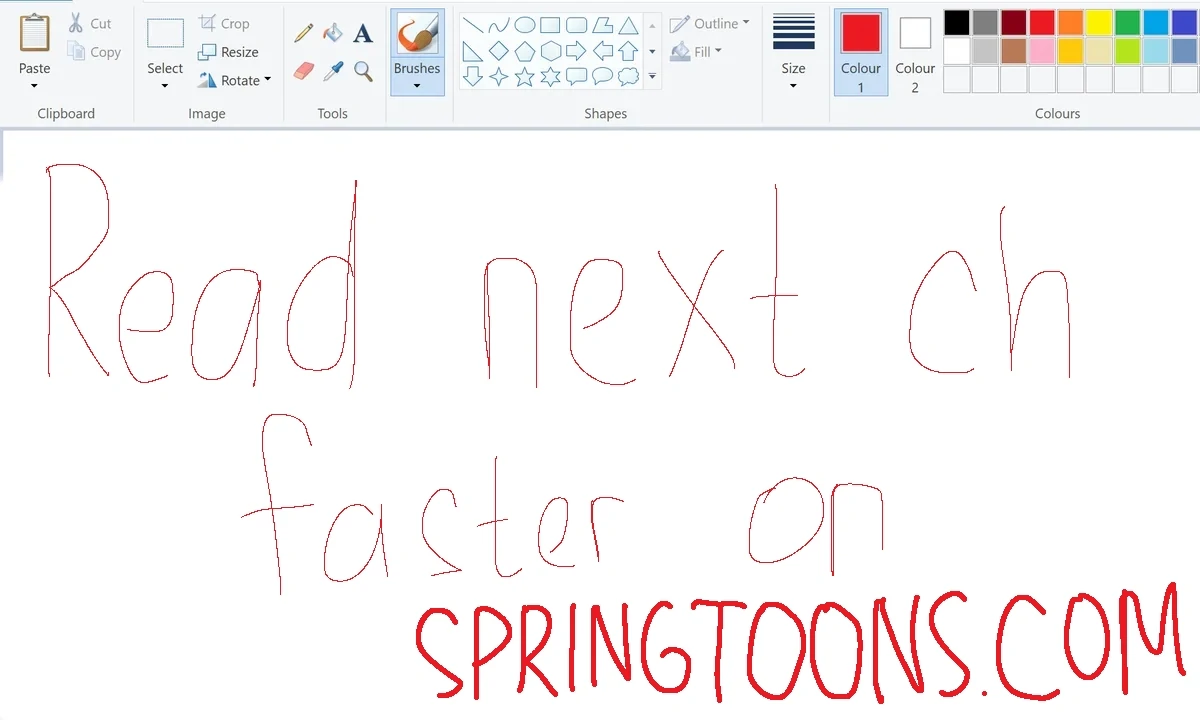This screenshot has height=720, width=1200.
Task: Click the Magnifier tool
Action: (x=363, y=71)
